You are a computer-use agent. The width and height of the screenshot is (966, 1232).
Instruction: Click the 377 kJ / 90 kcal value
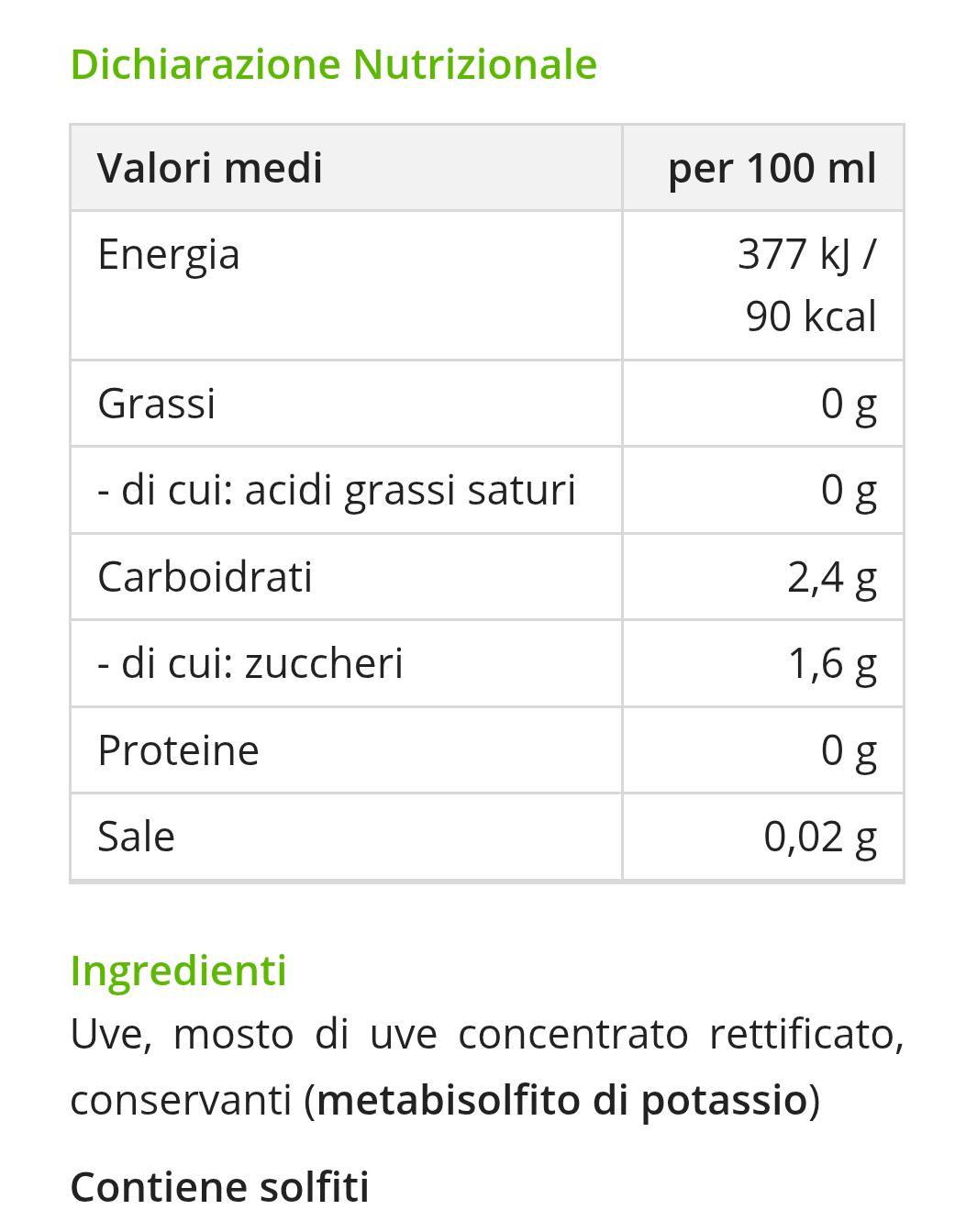[x=808, y=285]
